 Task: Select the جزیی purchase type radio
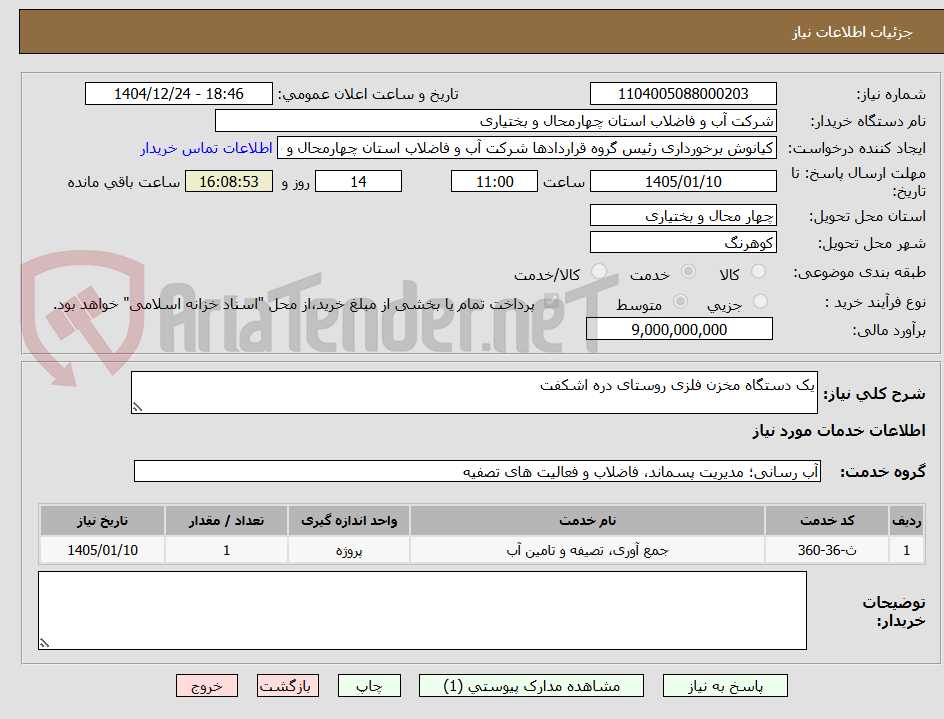point(760,301)
